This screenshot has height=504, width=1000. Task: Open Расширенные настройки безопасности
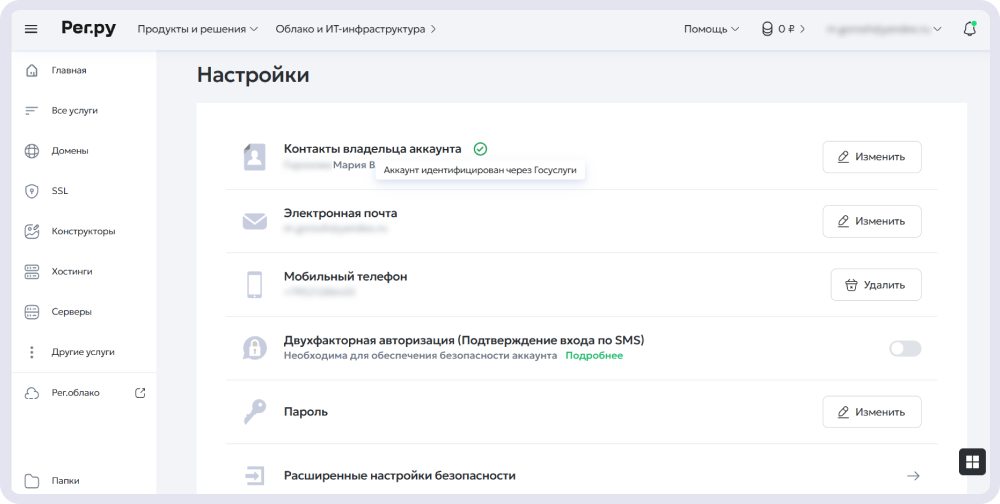click(x=582, y=476)
